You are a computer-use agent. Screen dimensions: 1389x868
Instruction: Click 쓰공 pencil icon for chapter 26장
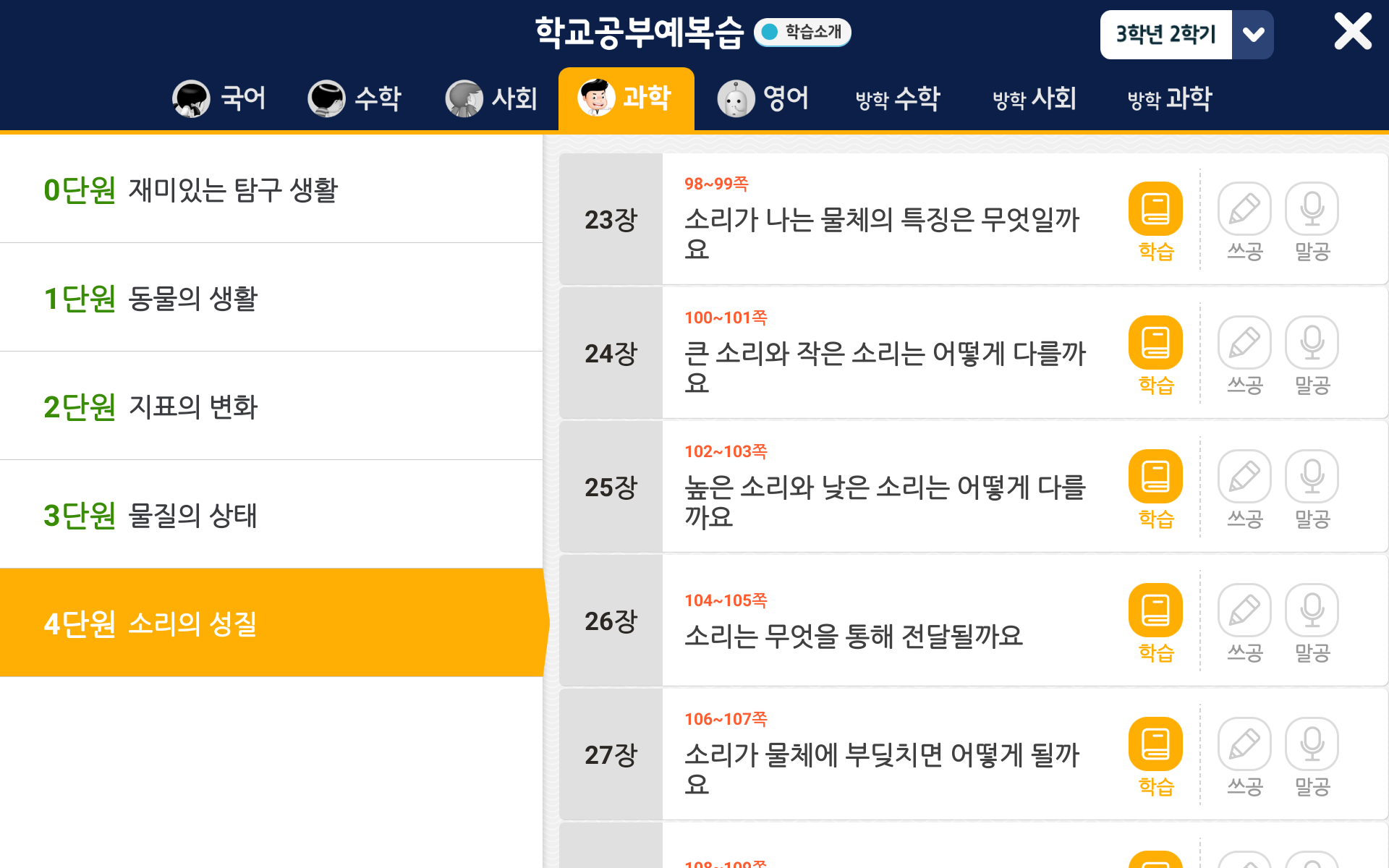(1244, 611)
